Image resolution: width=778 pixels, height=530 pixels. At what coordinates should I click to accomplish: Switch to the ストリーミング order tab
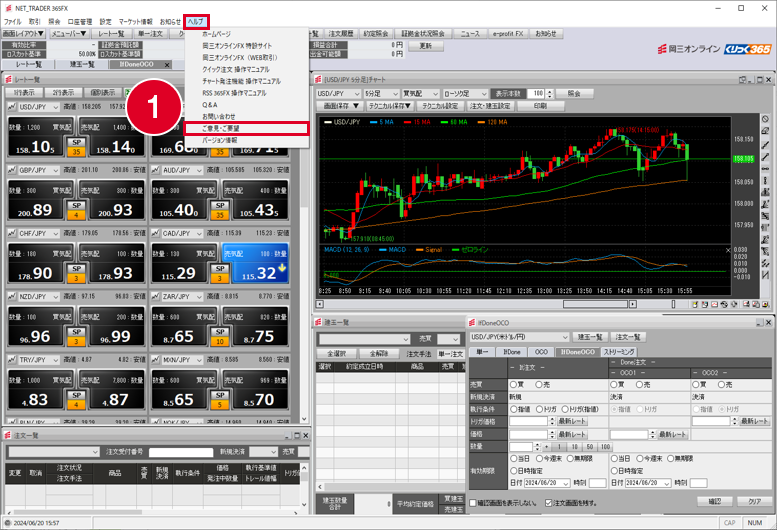[619, 352]
